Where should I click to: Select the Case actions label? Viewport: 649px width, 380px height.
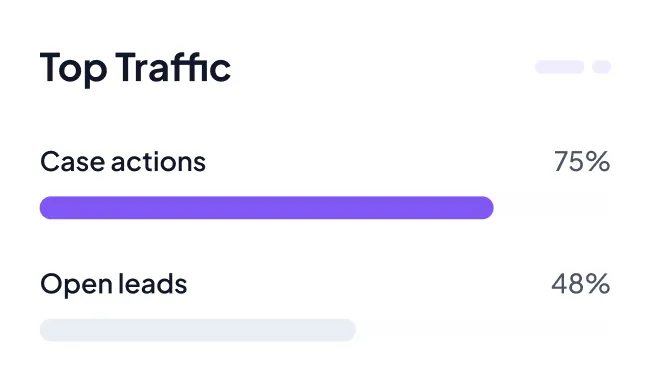(123, 161)
